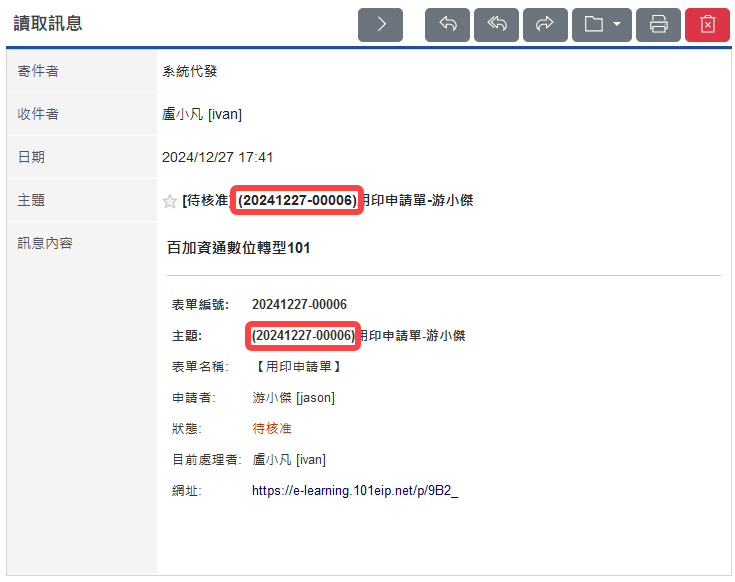Open the move-to-folder dropdown
Screen dimensions: 735x582
(x=602, y=25)
